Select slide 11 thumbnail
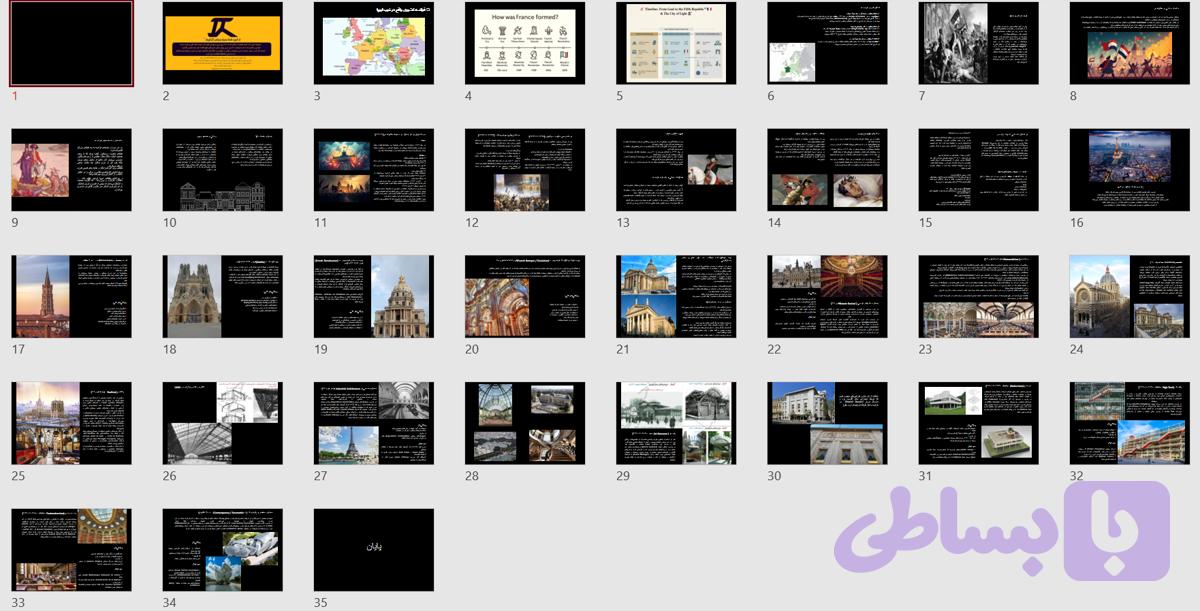Viewport: 1200px width, 611px height. tap(374, 170)
